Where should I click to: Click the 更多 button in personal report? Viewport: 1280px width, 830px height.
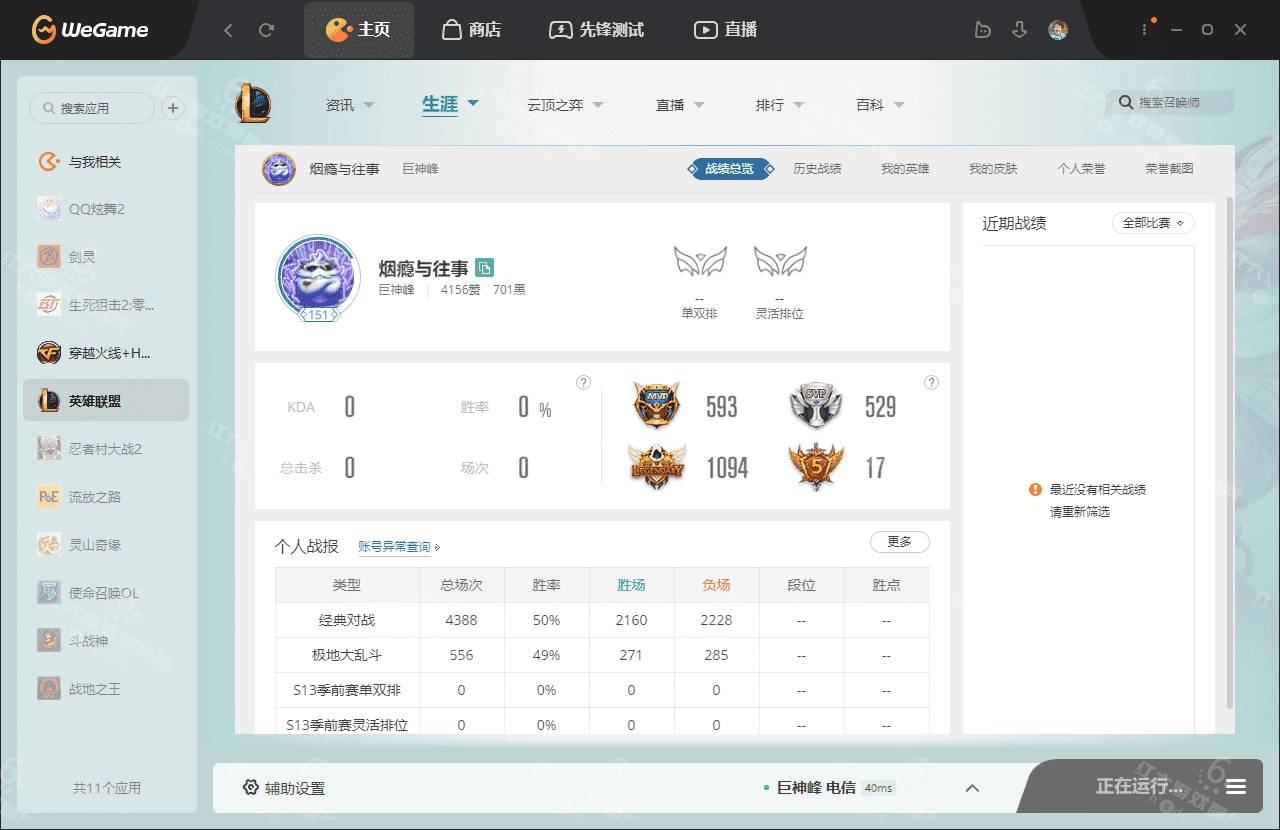[x=899, y=542]
